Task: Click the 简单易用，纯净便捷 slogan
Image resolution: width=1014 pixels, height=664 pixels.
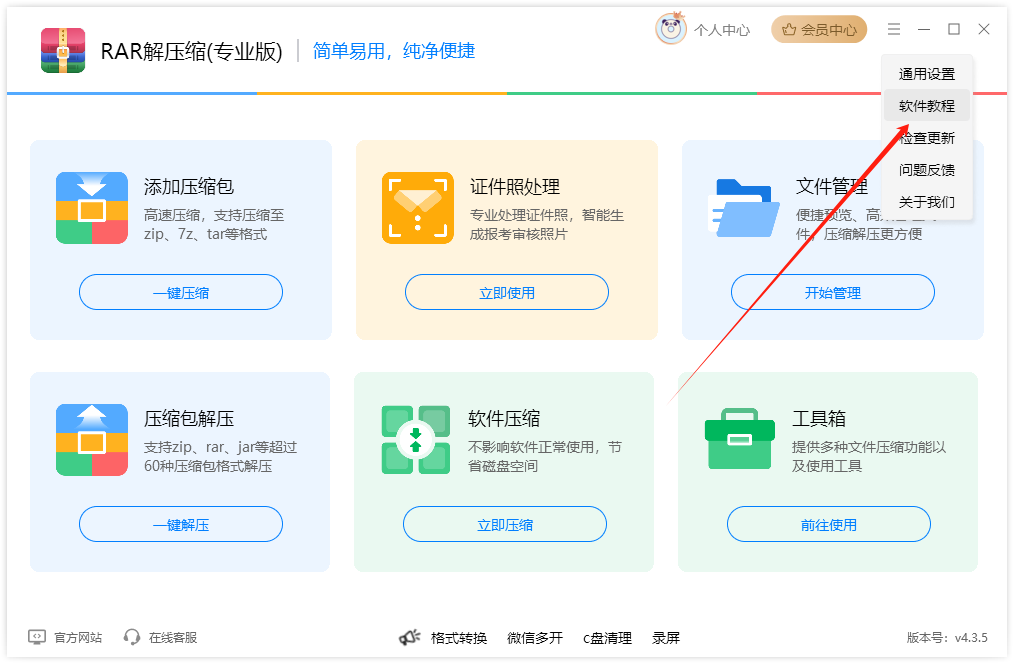Action: [x=394, y=50]
